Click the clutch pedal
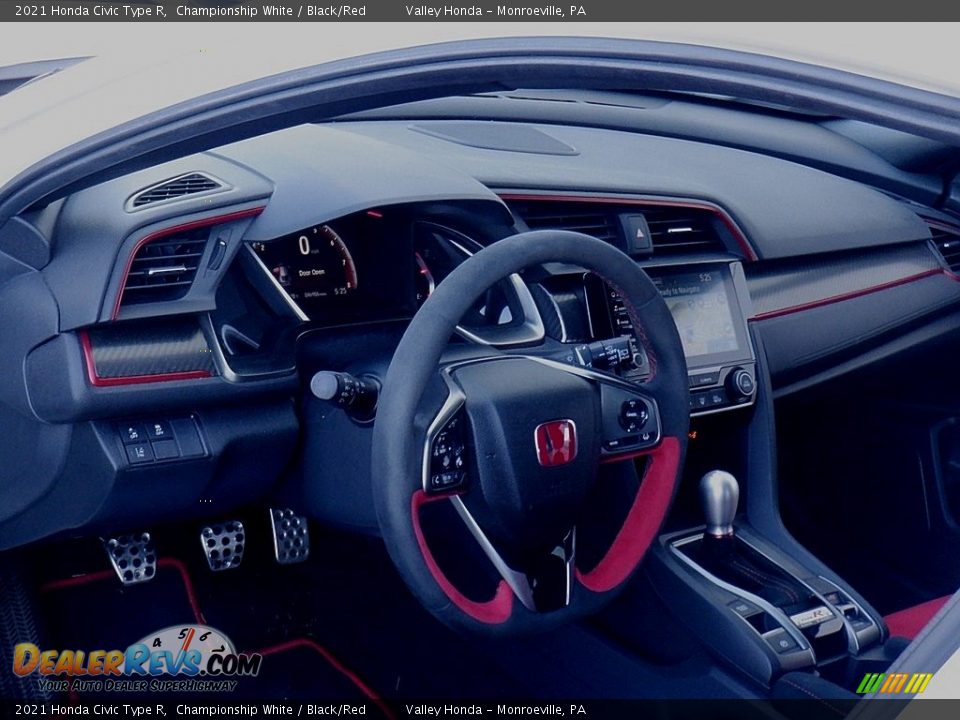 coord(131,557)
